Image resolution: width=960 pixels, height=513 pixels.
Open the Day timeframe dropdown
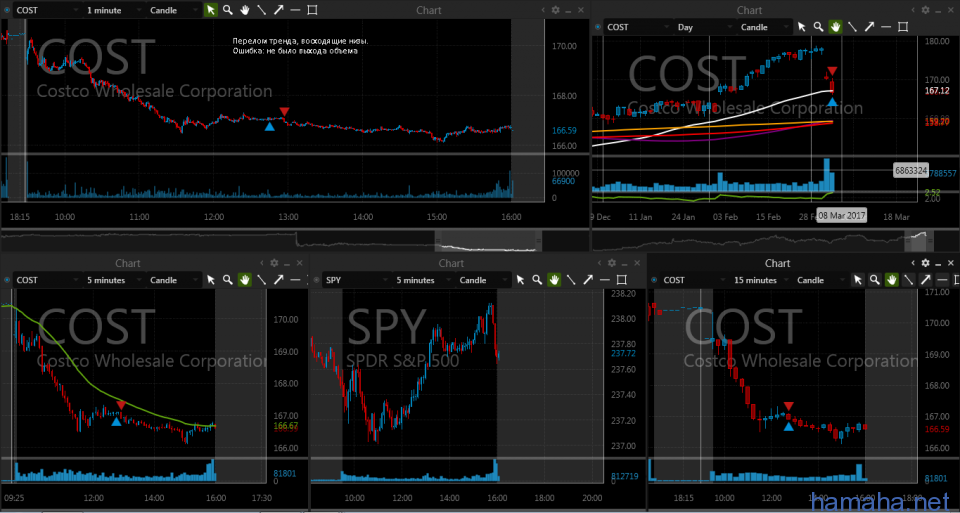(705, 27)
